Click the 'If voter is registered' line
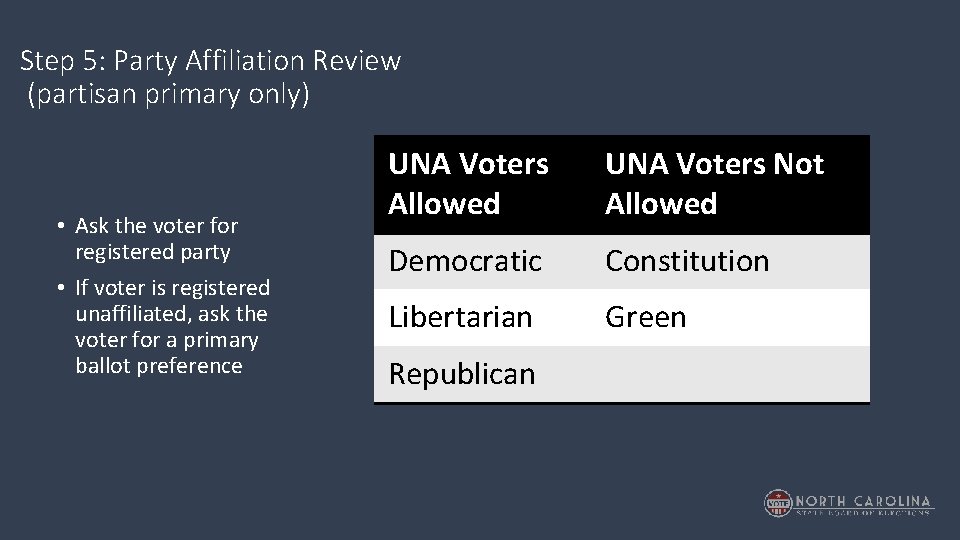This screenshot has height=540, width=960. [172, 288]
